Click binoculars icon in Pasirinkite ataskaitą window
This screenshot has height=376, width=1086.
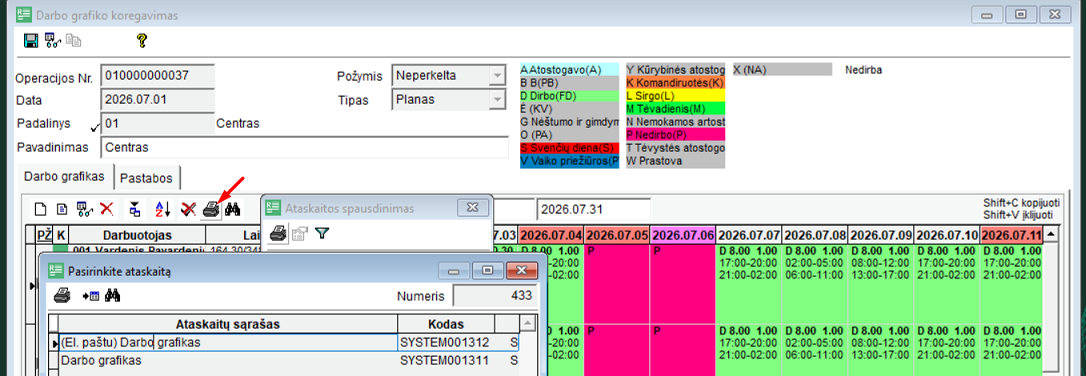[x=113, y=296]
